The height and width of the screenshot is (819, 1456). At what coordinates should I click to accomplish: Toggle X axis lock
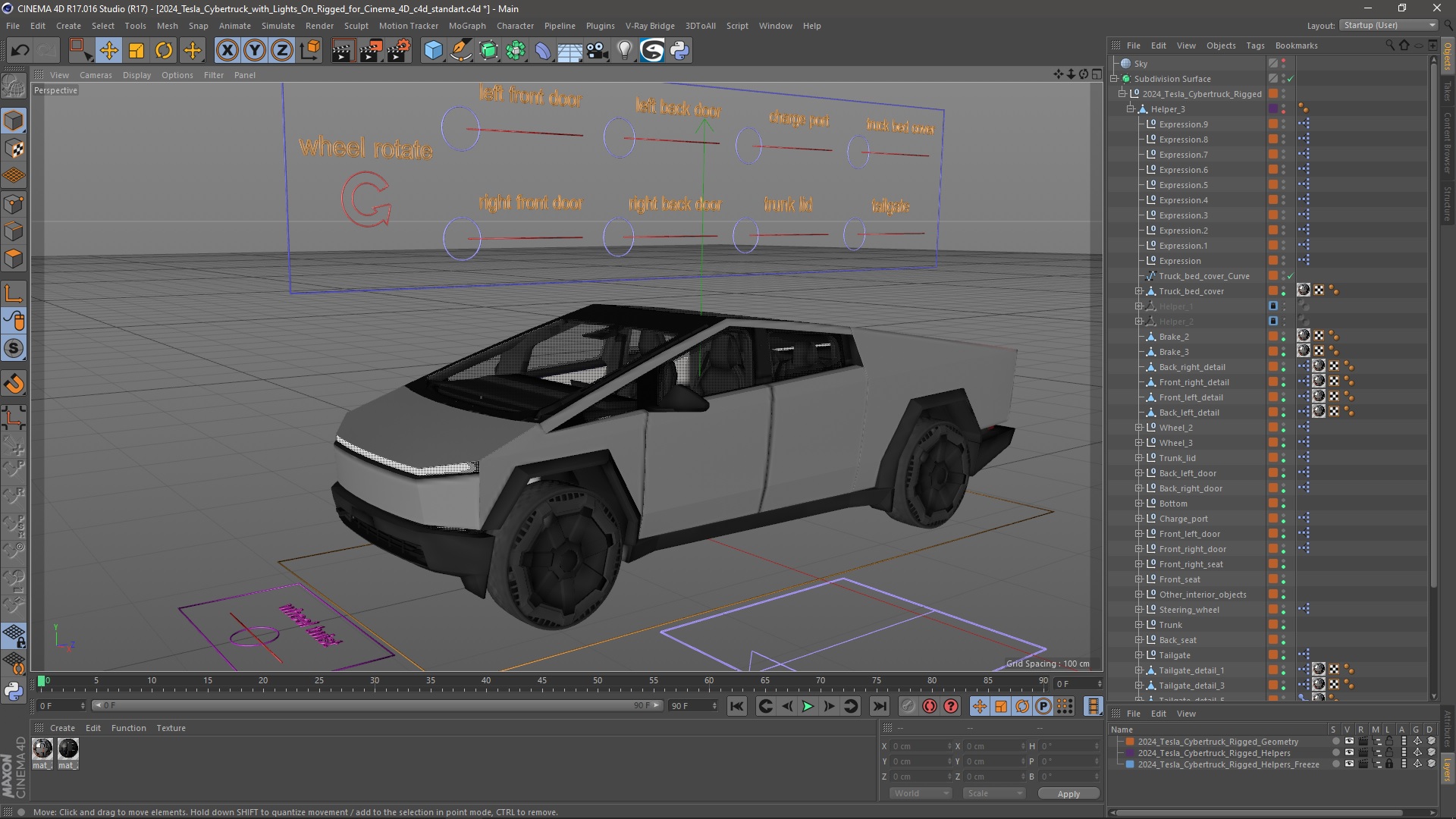(227, 51)
